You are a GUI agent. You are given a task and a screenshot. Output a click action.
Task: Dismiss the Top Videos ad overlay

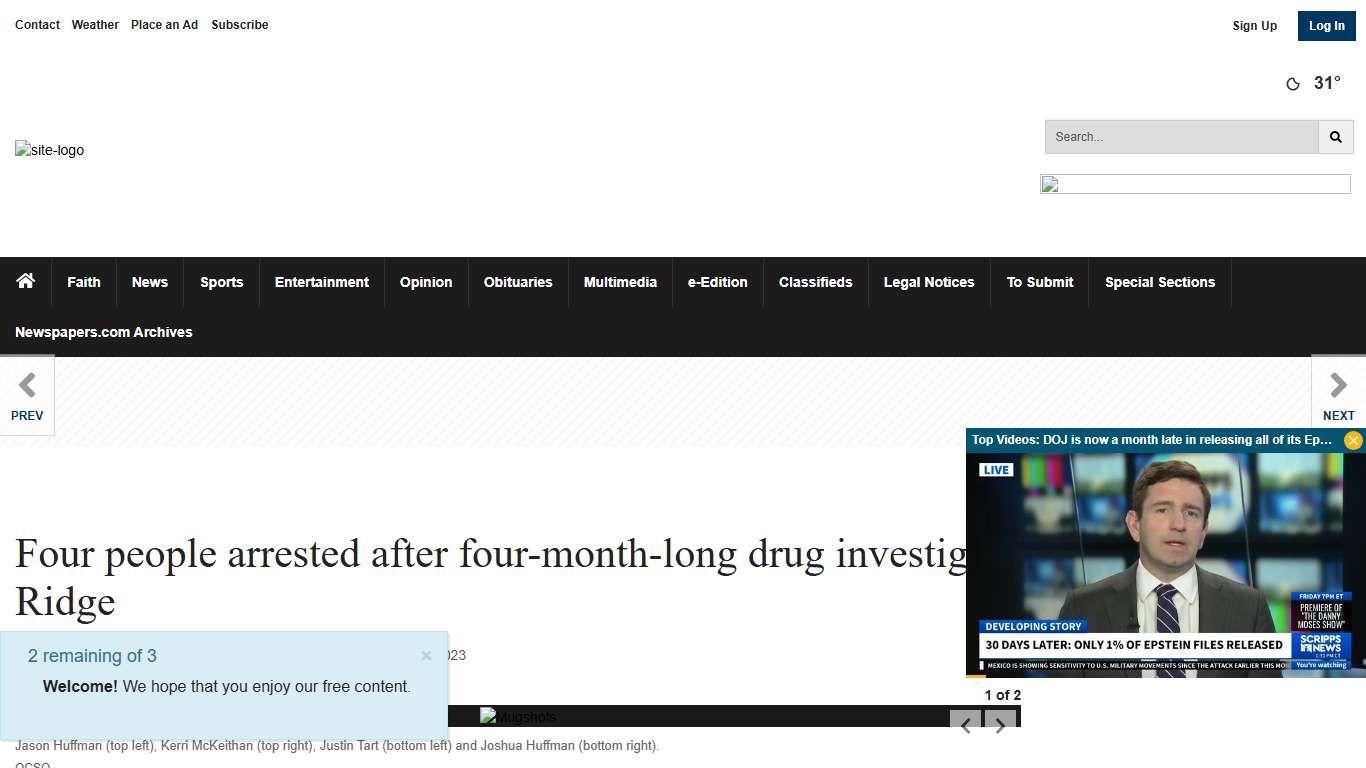pyautogui.click(x=1354, y=440)
